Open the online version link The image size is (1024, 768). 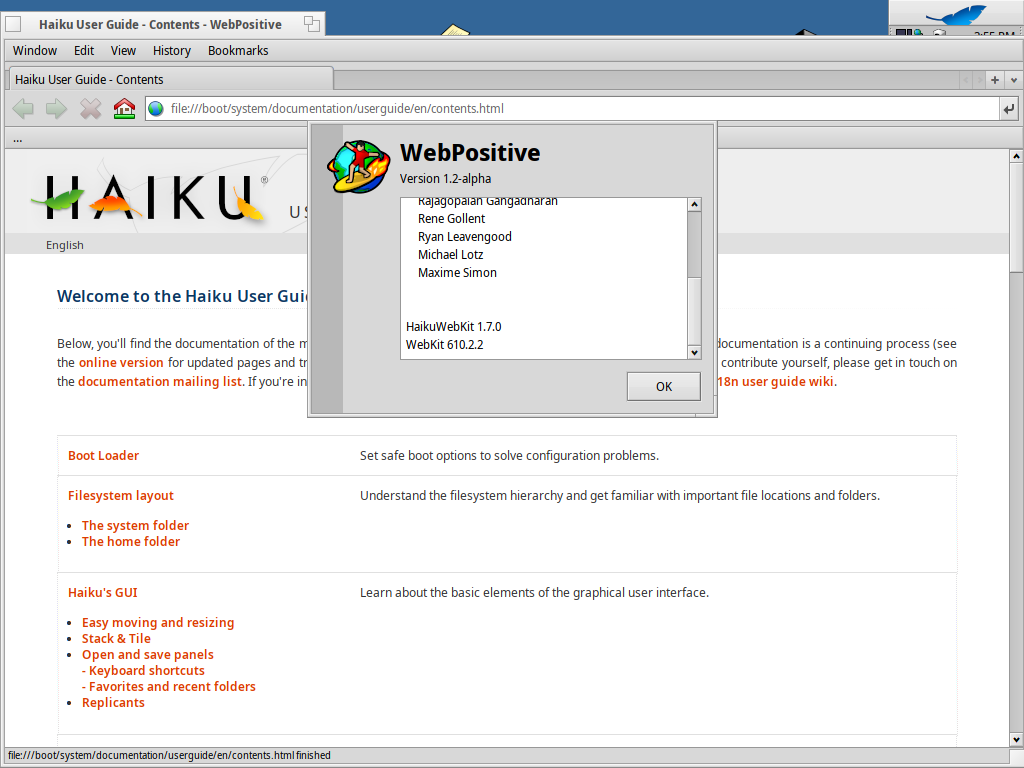[x=121, y=362]
